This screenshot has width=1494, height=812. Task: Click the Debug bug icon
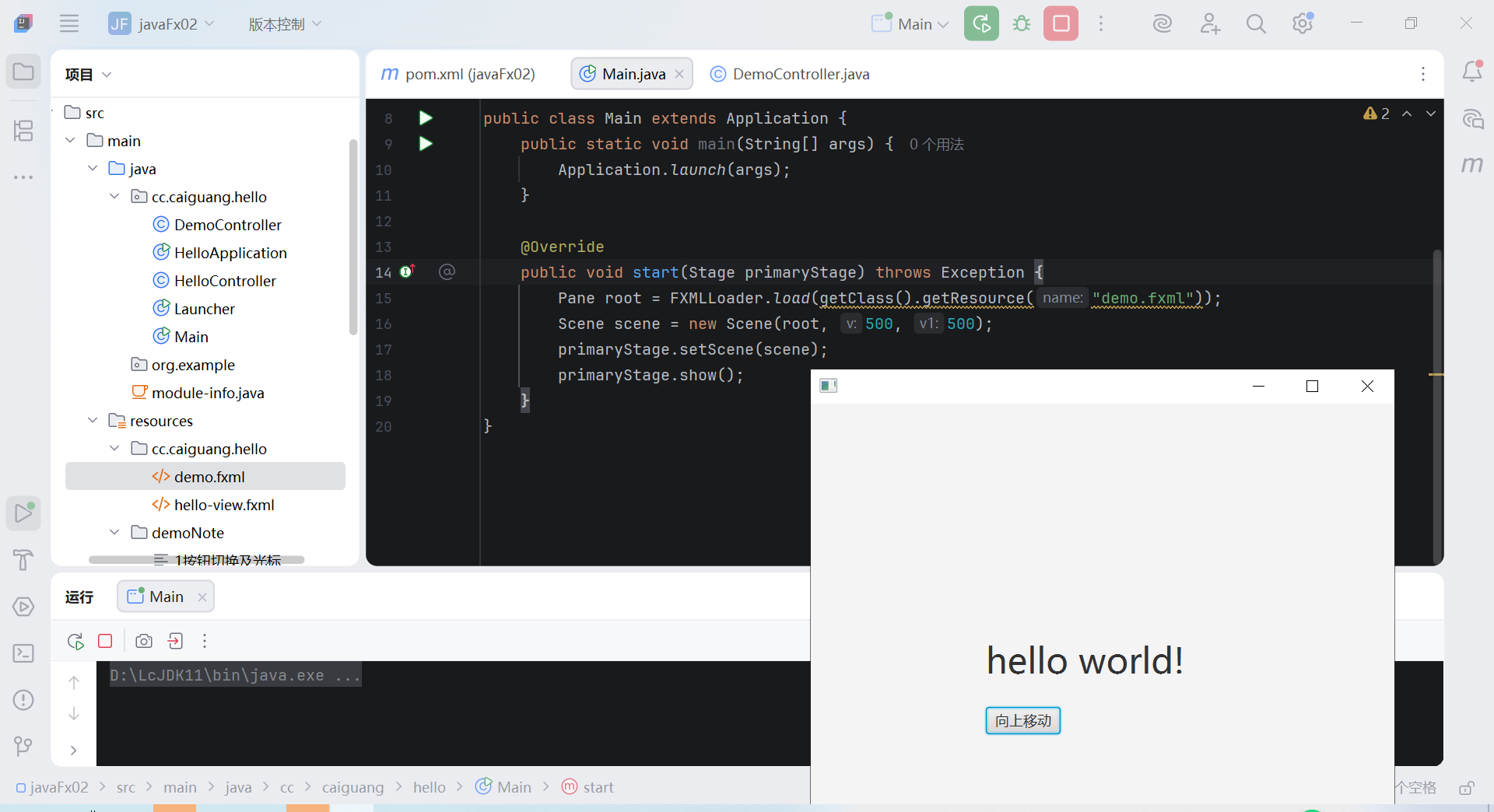pyautogui.click(x=1022, y=23)
